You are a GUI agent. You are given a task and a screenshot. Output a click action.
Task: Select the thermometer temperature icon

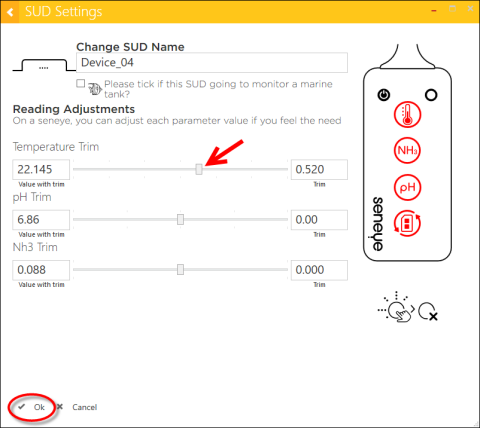click(x=407, y=115)
